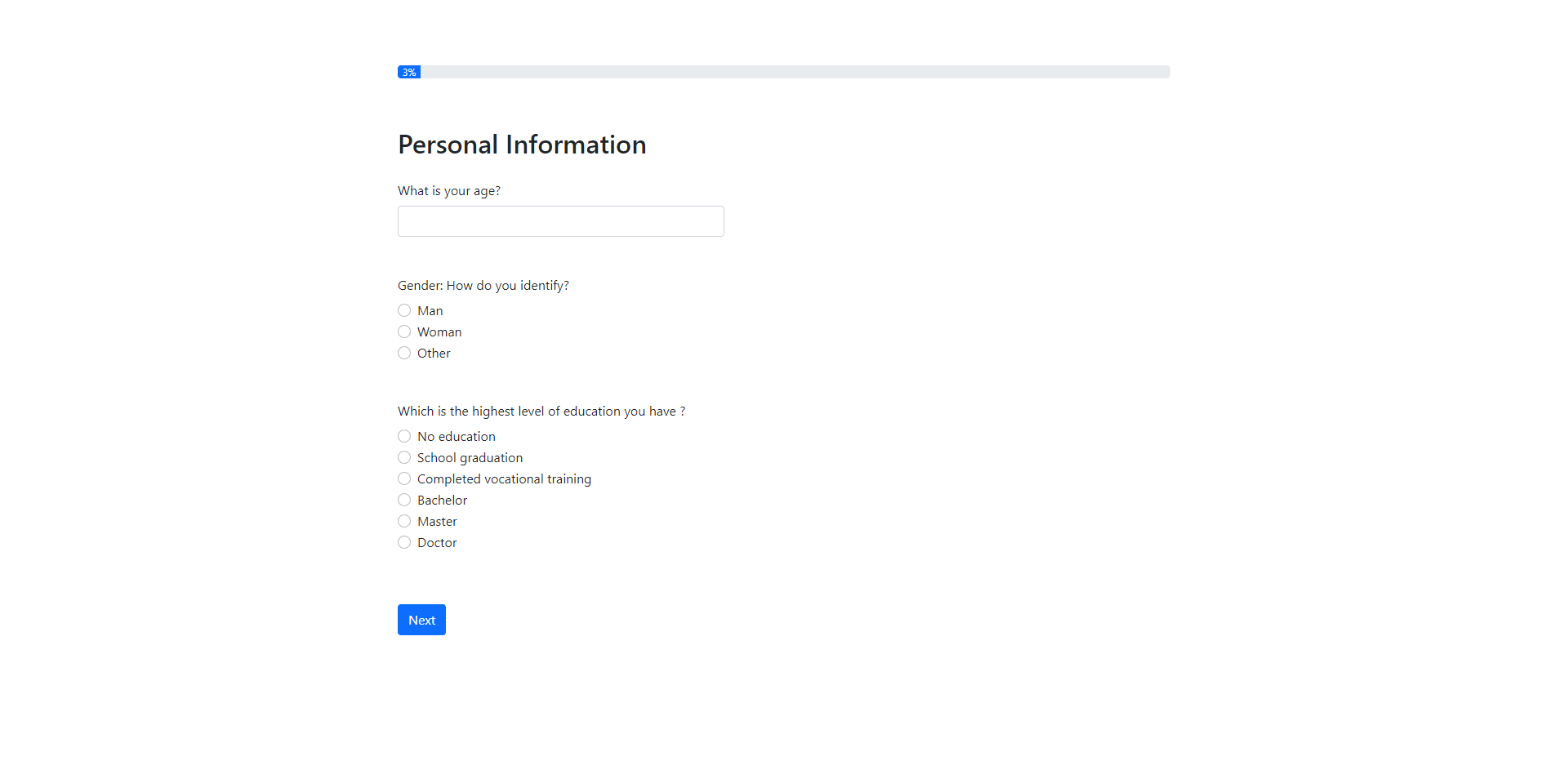Viewport: 1568px width, 761px height.
Task: Select Bachelor as highest education
Action: (x=404, y=500)
